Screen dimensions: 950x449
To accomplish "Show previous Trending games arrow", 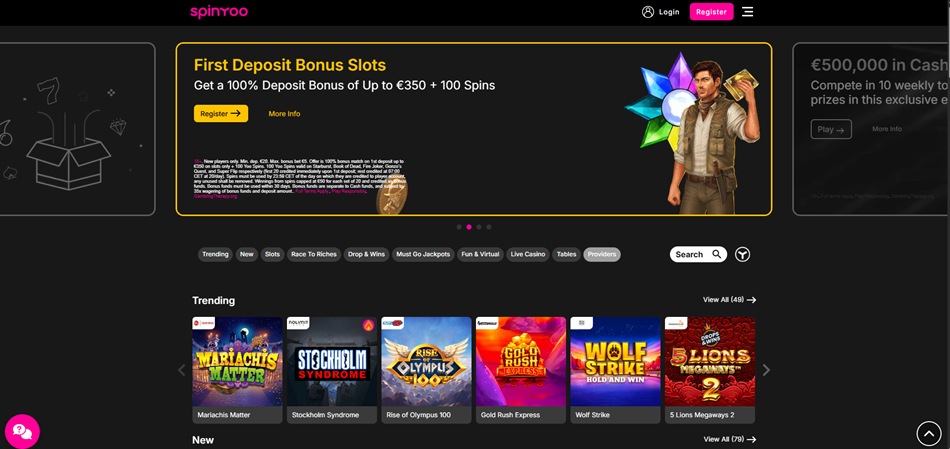I will (182, 370).
